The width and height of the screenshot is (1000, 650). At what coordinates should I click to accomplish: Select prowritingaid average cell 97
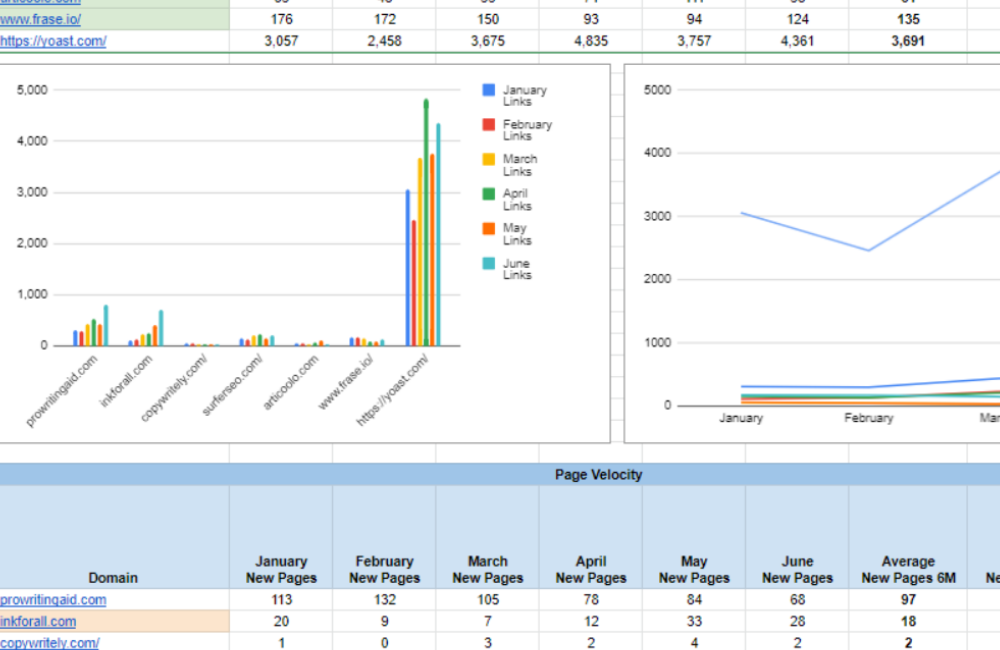908,600
